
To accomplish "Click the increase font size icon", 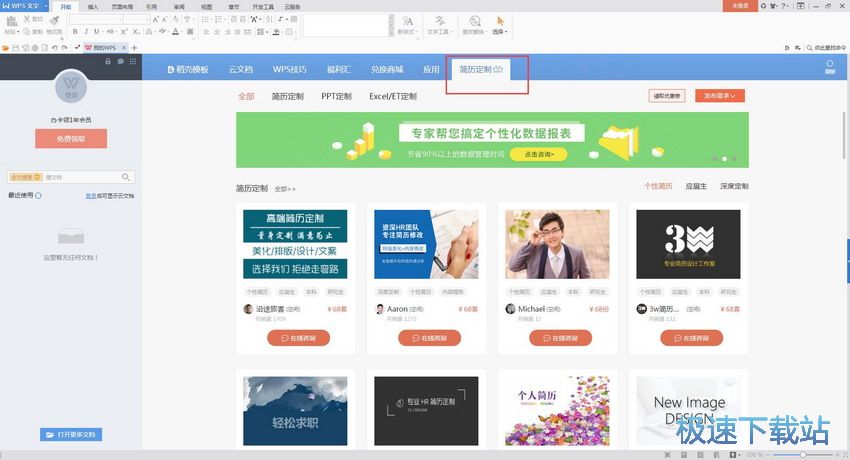I will pos(156,20).
